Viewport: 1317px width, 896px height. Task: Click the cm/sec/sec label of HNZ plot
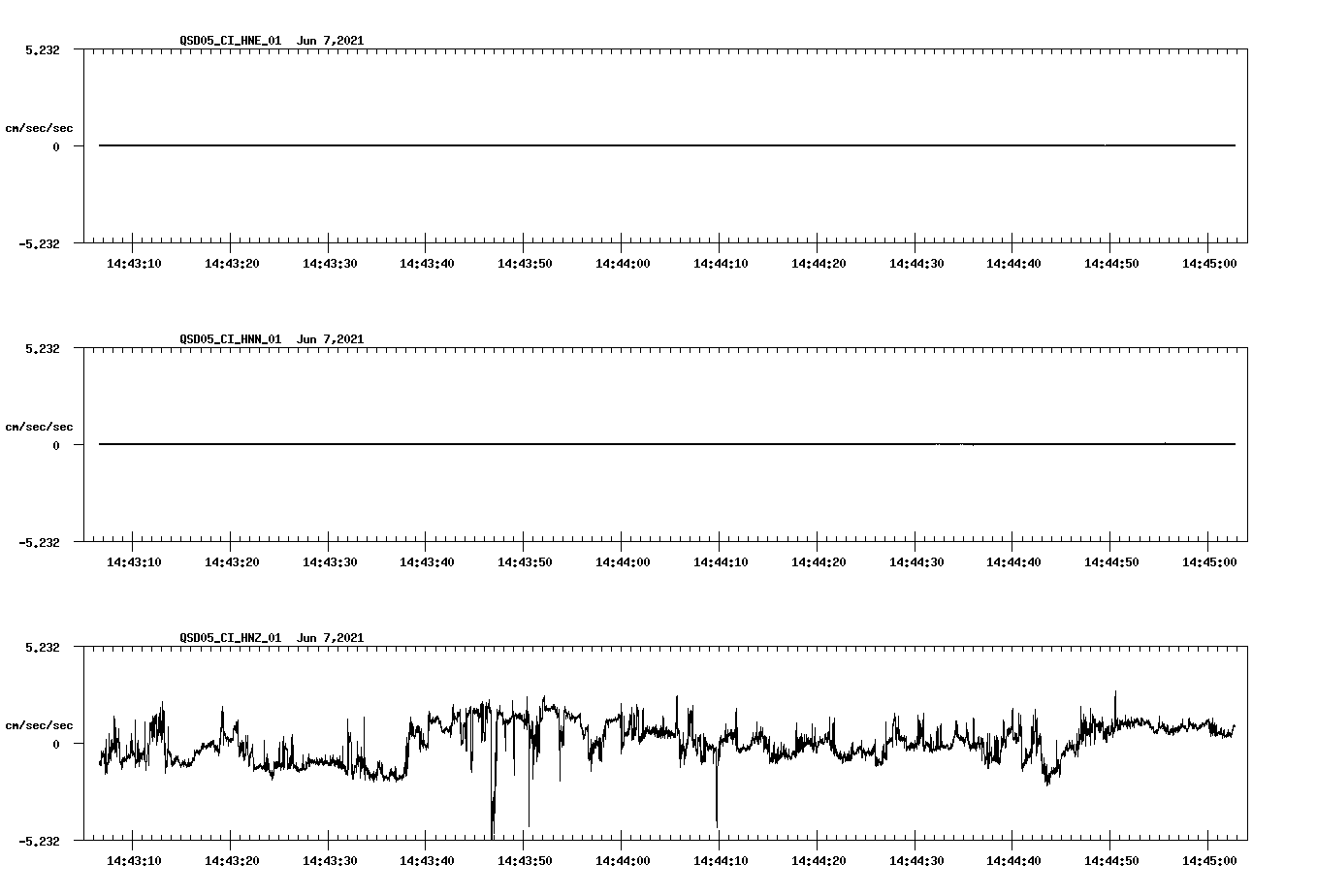coord(39,725)
